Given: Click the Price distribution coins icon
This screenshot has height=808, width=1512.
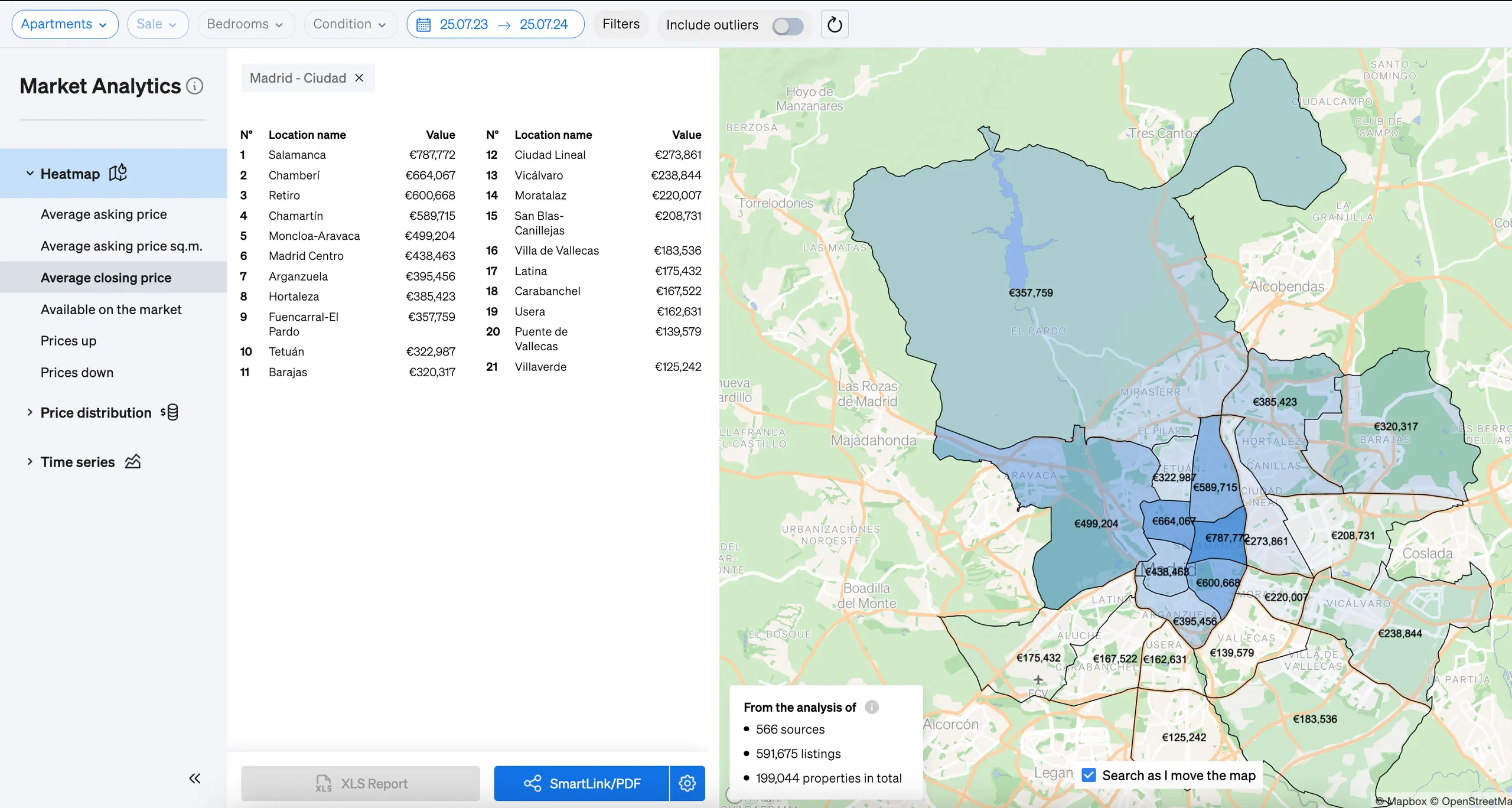Looking at the screenshot, I should [170, 412].
